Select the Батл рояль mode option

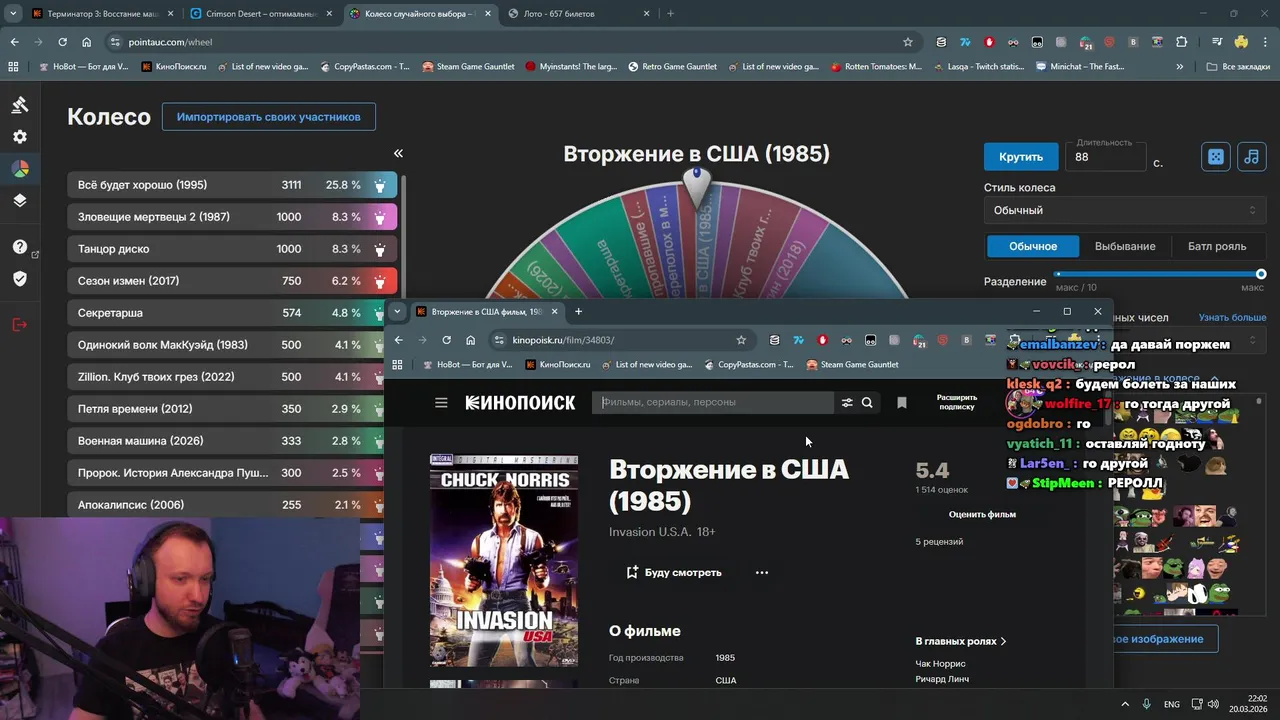pos(1217,246)
